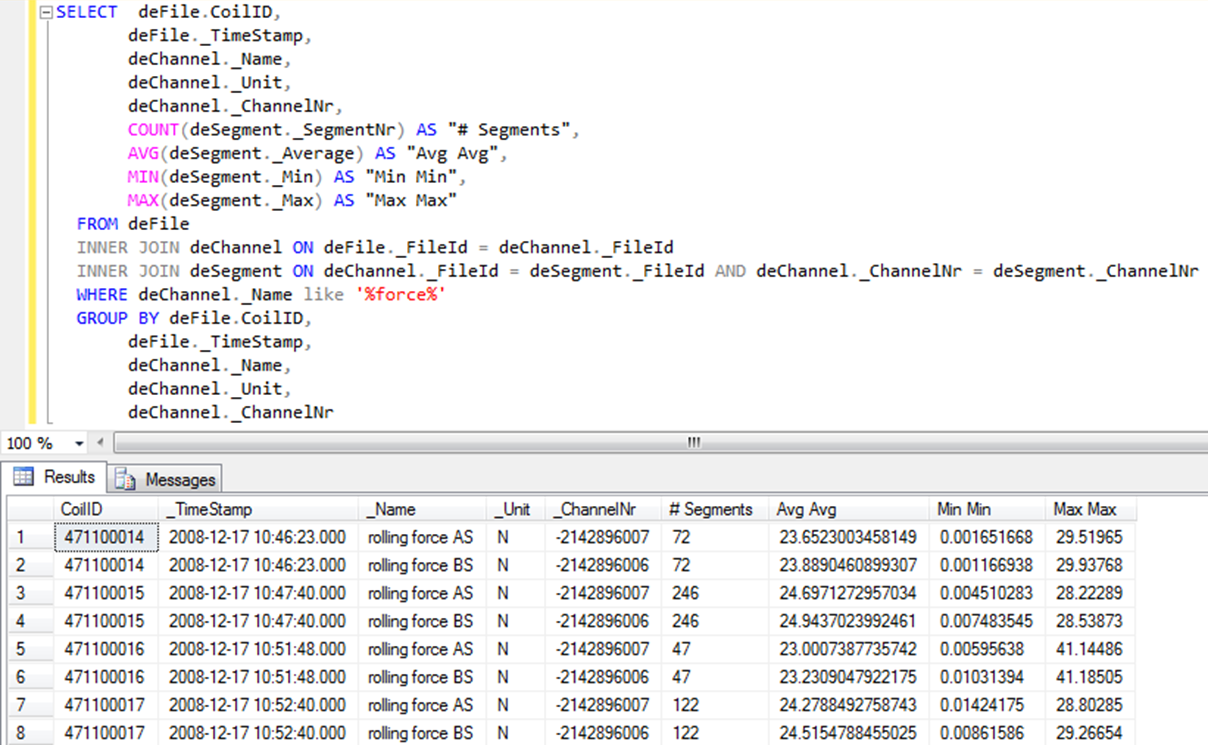Select the _TimeStamp column header
This screenshot has height=745, width=1208.
259,509
